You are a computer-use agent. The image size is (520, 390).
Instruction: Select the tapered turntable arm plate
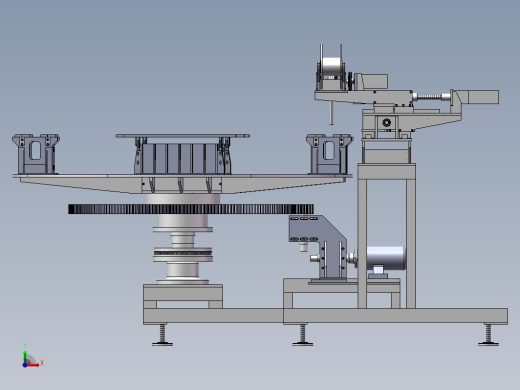183,184
